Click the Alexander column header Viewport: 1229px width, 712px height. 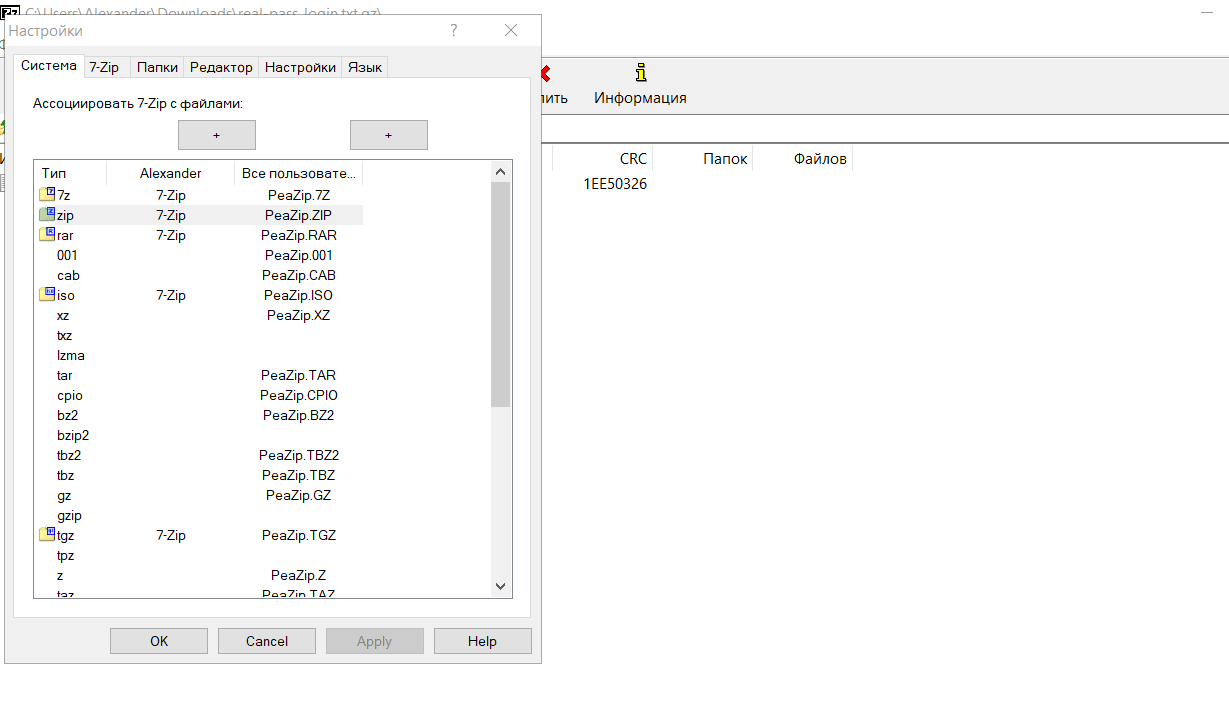point(170,173)
